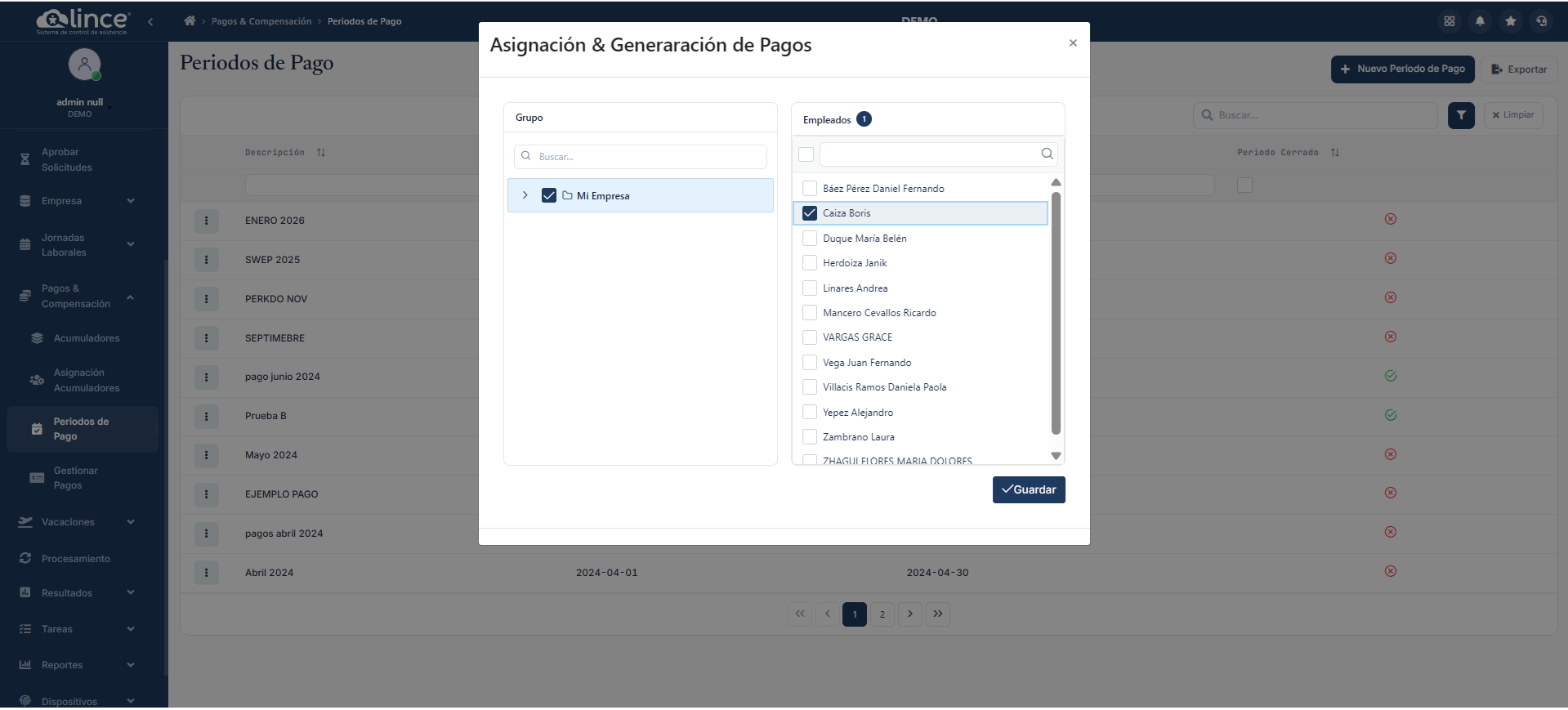Toggle the Mi Empresa group checkbox
The height and width of the screenshot is (710, 1568).
[x=549, y=196]
